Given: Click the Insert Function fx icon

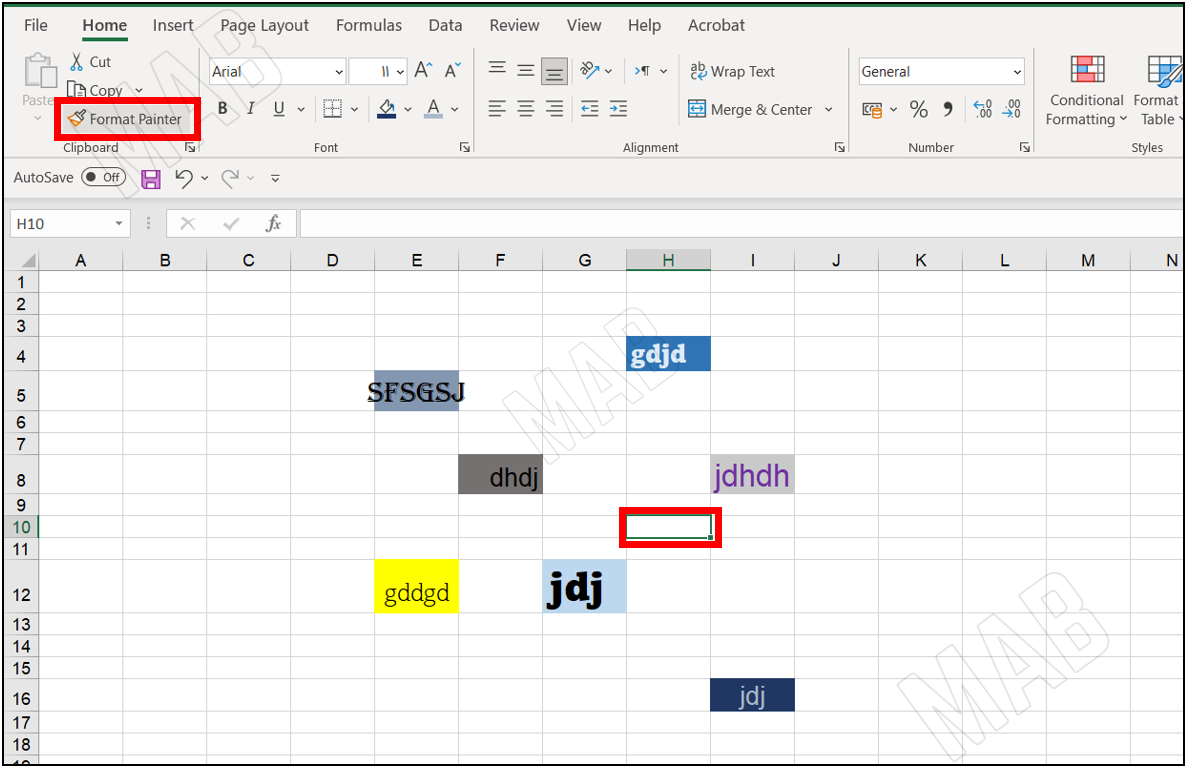Looking at the screenshot, I should [273, 223].
